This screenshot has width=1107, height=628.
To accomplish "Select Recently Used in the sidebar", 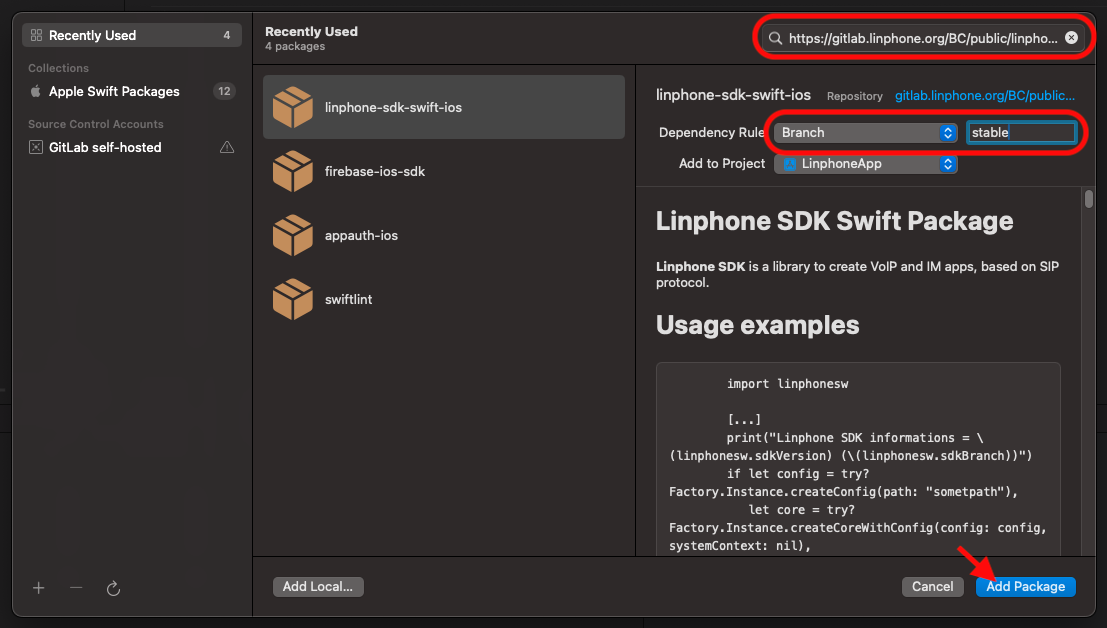I will (x=92, y=35).
